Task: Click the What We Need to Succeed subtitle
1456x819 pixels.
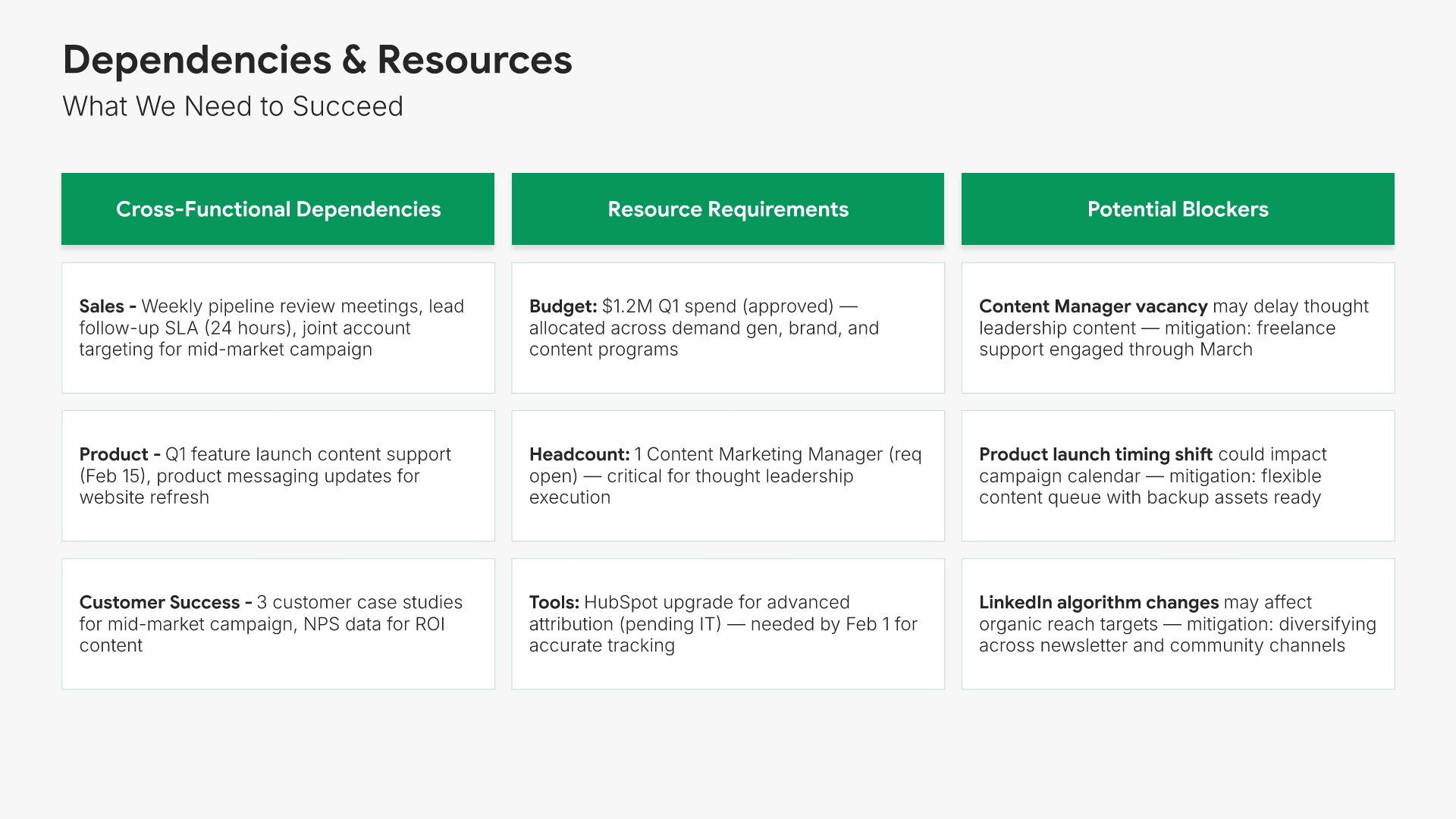Action: point(233,106)
